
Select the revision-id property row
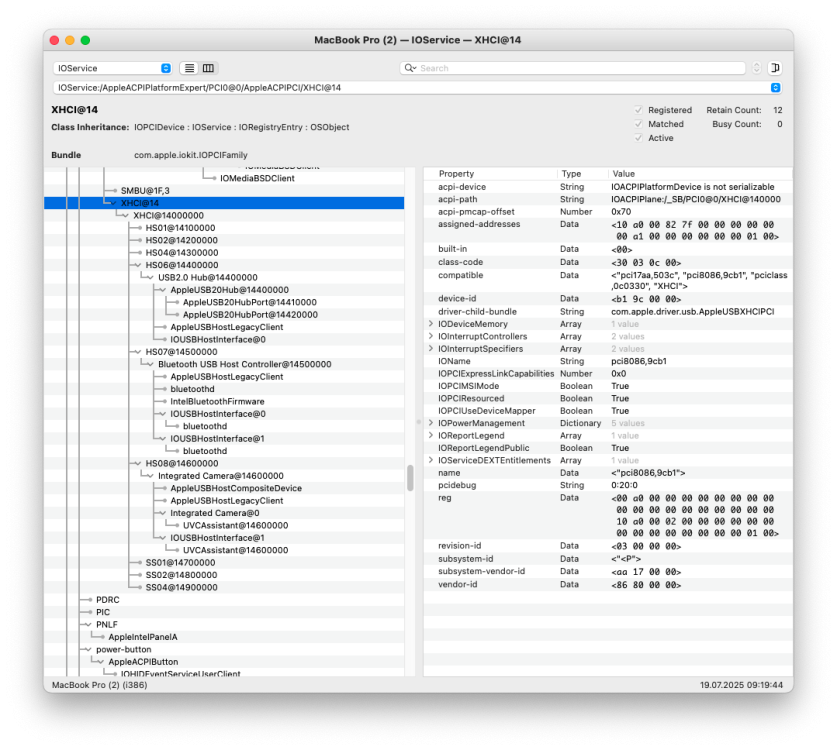pos(608,546)
